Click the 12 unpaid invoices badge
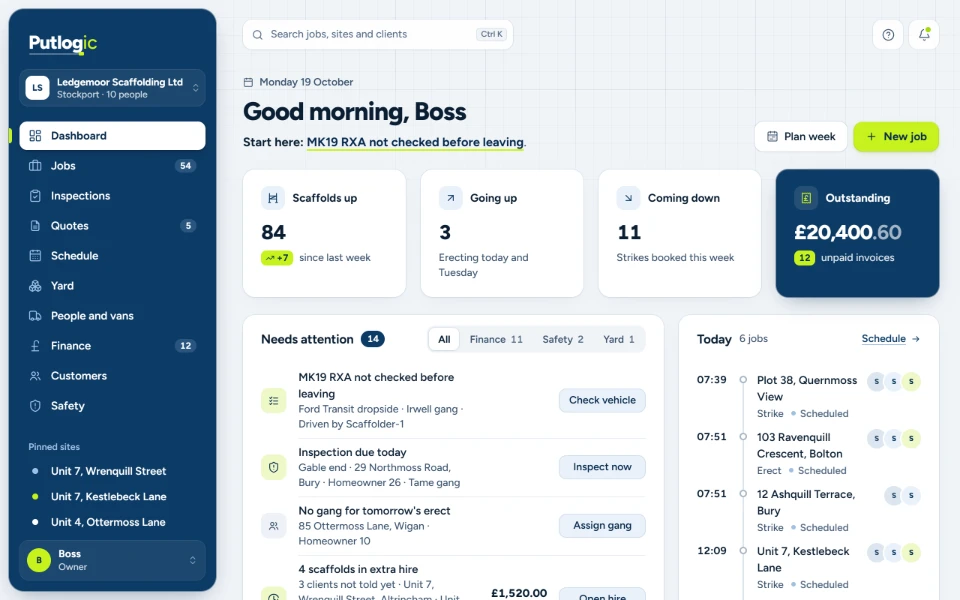 point(804,258)
